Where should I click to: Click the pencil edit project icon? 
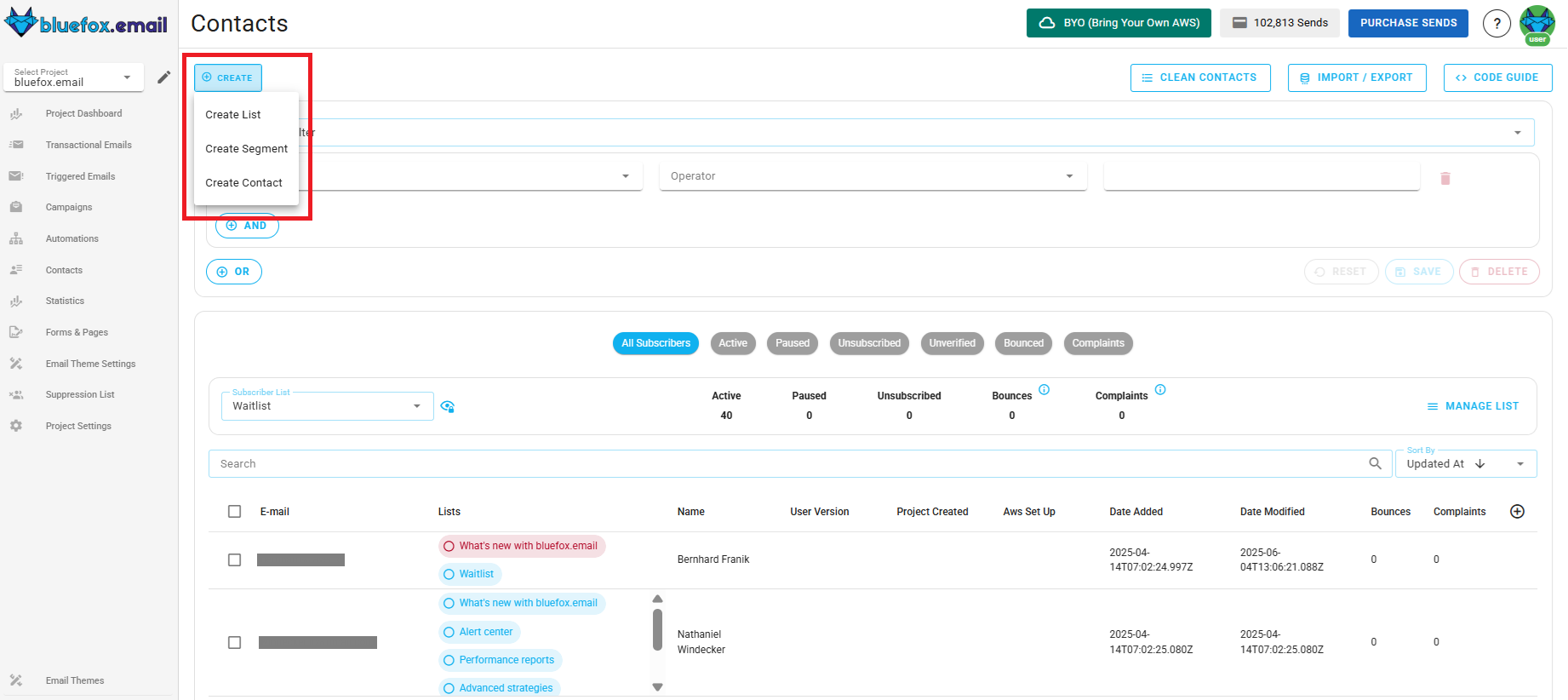pos(164,77)
